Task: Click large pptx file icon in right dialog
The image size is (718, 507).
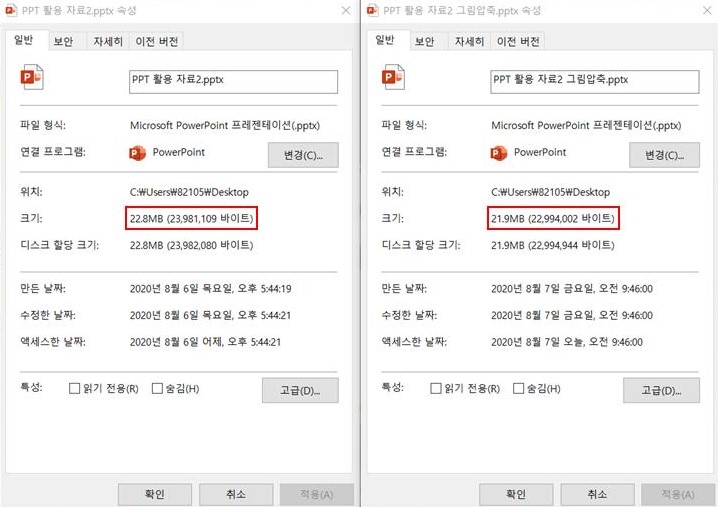Action: point(395,80)
